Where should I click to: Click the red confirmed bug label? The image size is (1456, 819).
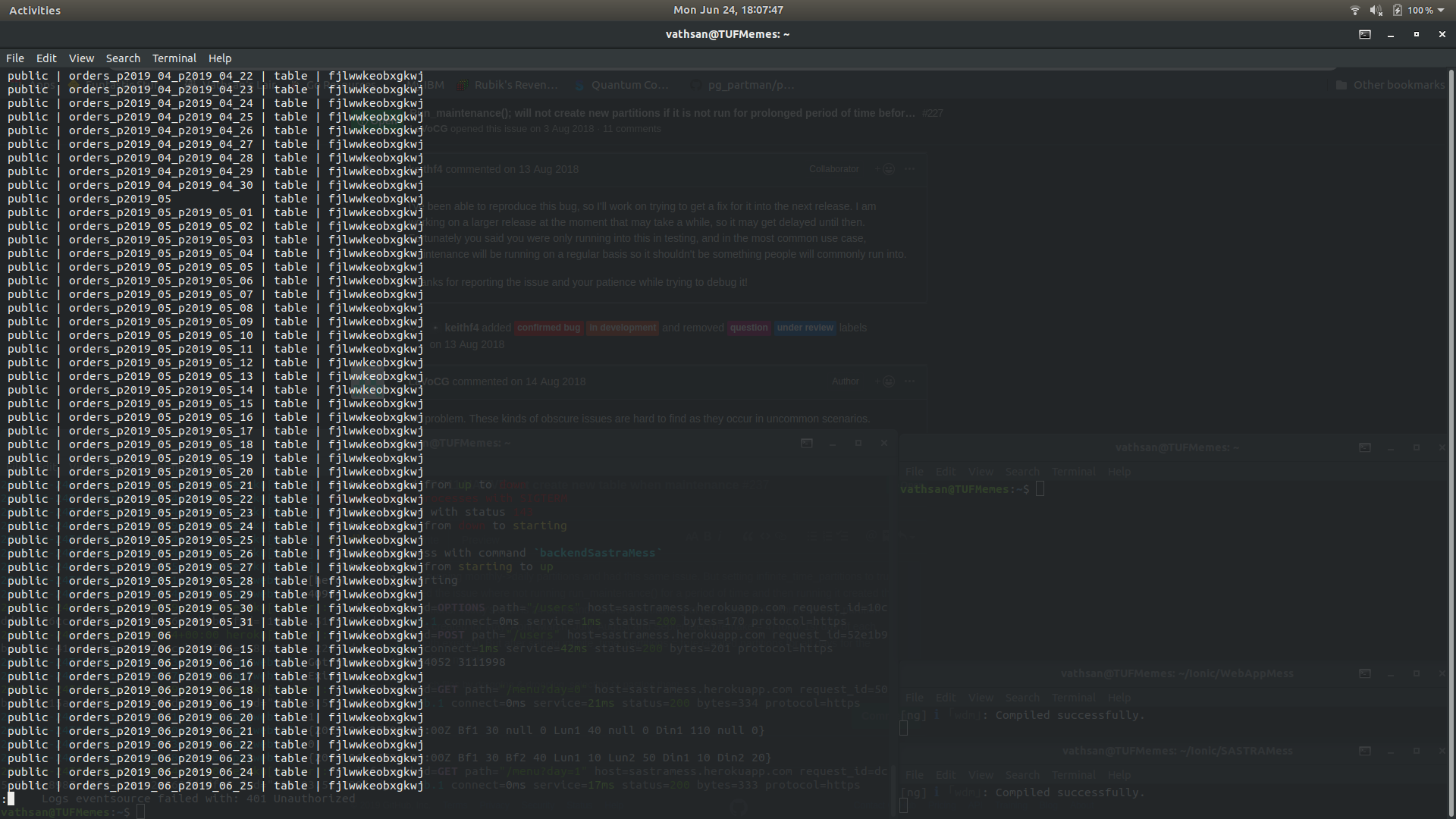click(x=548, y=328)
